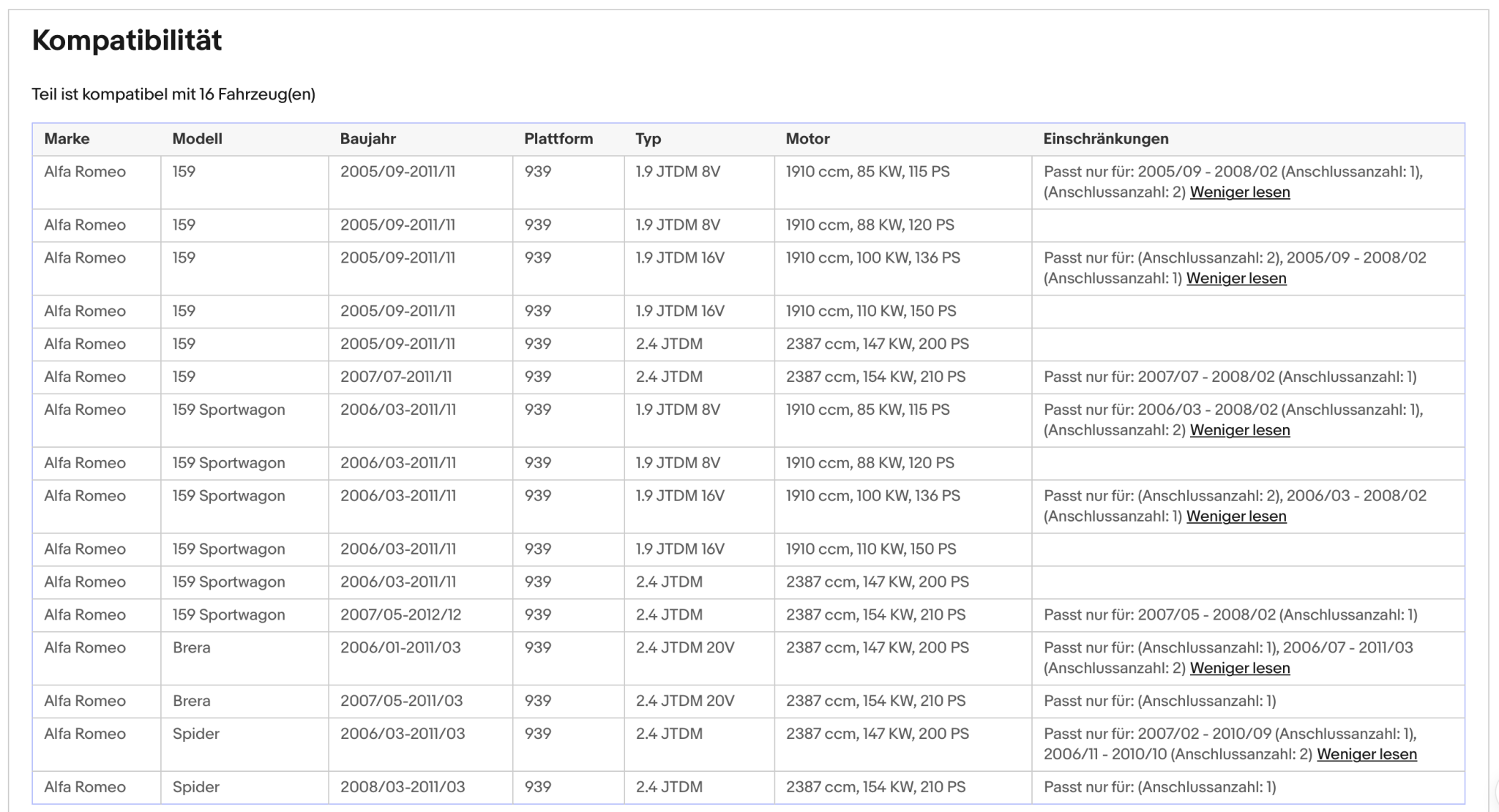Click the 'Einschränkungen' column header
This screenshot has height=812, width=1499.
[1106, 139]
